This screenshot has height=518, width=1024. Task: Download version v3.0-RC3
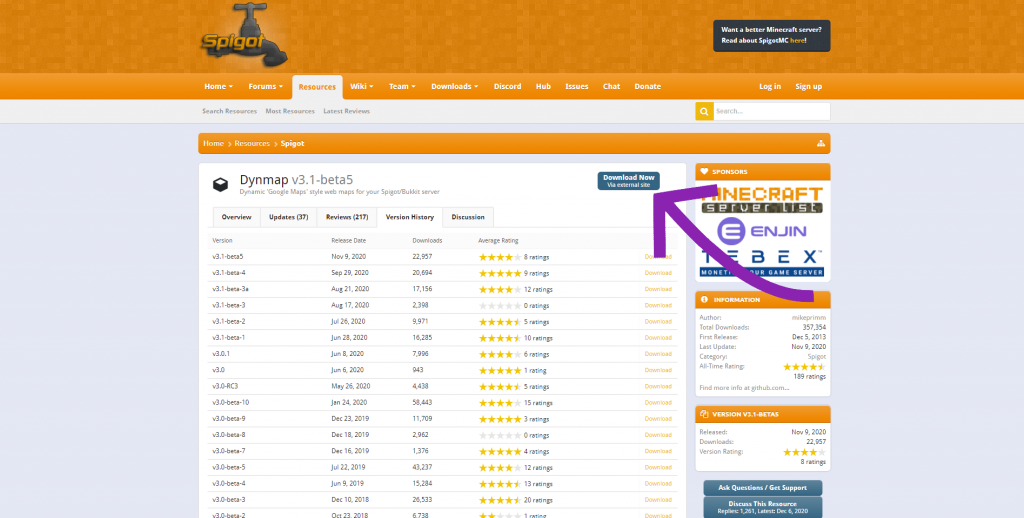click(x=658, y=386)
